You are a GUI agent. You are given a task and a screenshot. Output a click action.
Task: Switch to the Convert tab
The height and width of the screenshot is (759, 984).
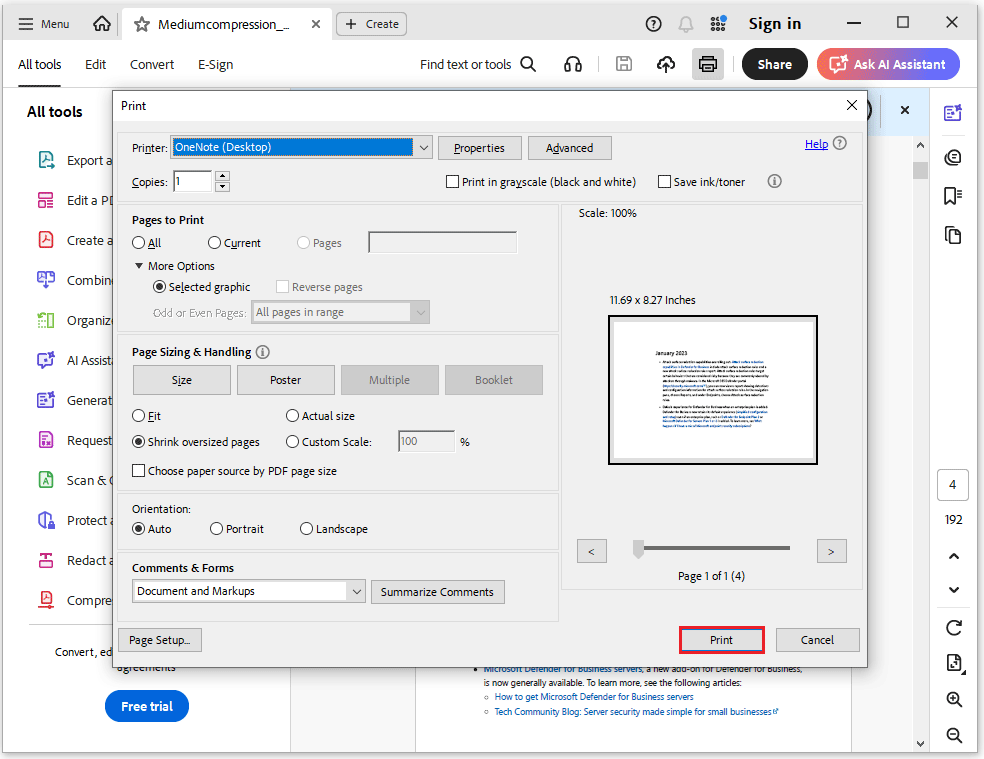coord(151,64)
